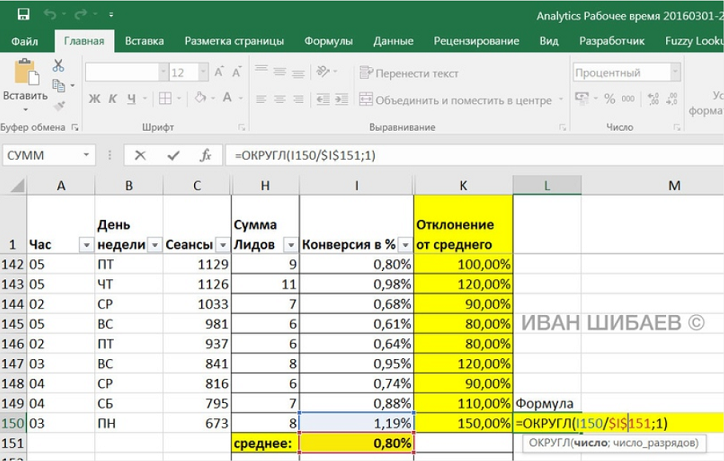Open the font name dropdown
This screenshot has height=461, width=724.
(x=163, y=72)
